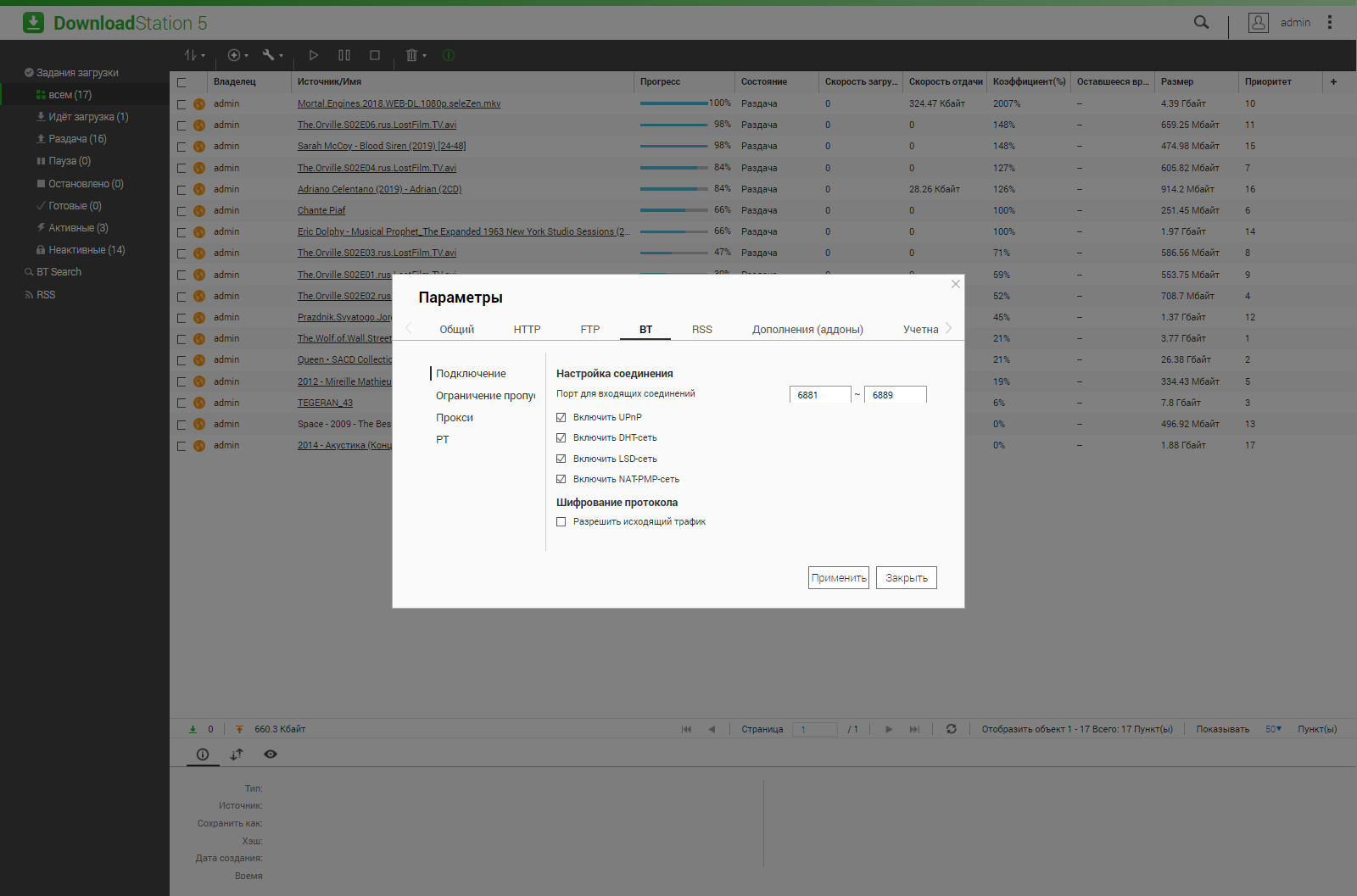Image resolution: width=1357 pixels, height=896 pixels.
Task: Open the transfer details arrows tab icon
Action: 237,754
